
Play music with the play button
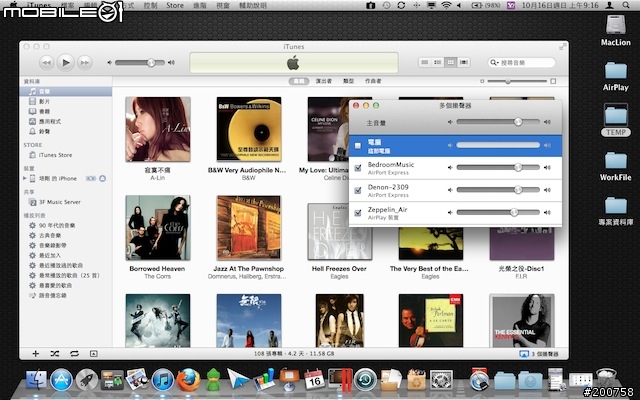coord(65,62)
